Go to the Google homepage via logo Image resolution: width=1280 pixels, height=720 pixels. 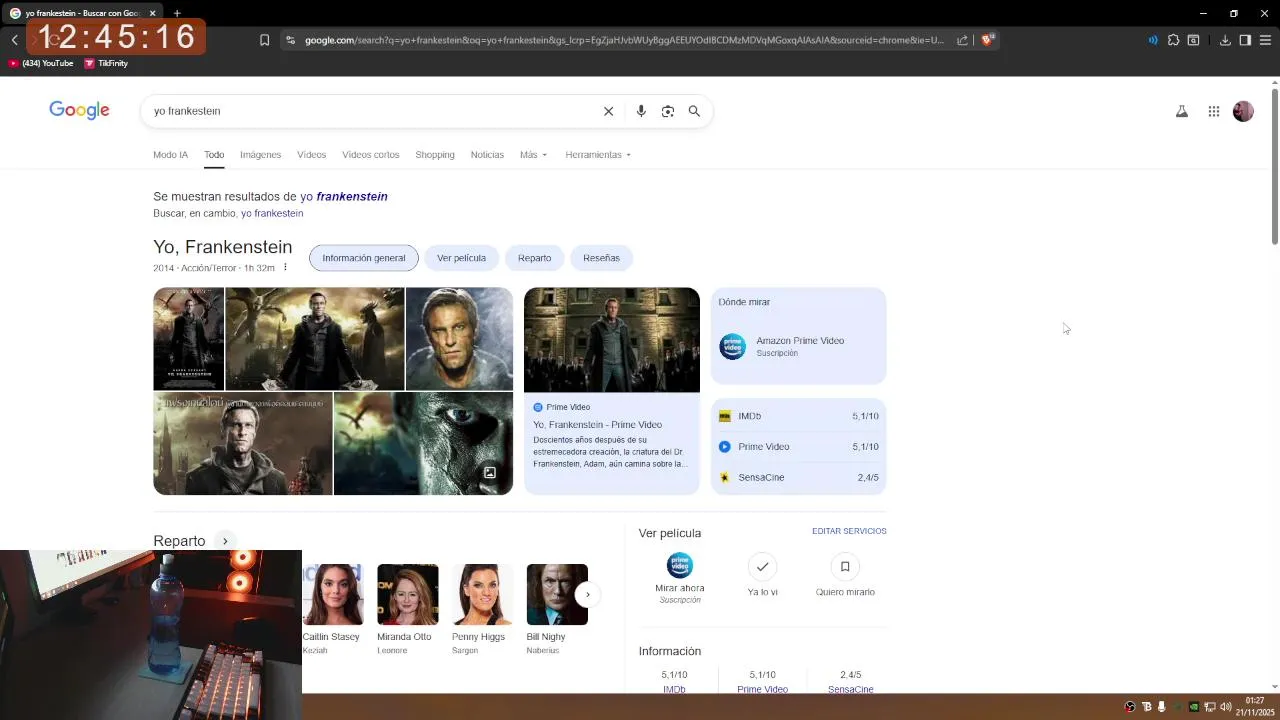(79, 110)
